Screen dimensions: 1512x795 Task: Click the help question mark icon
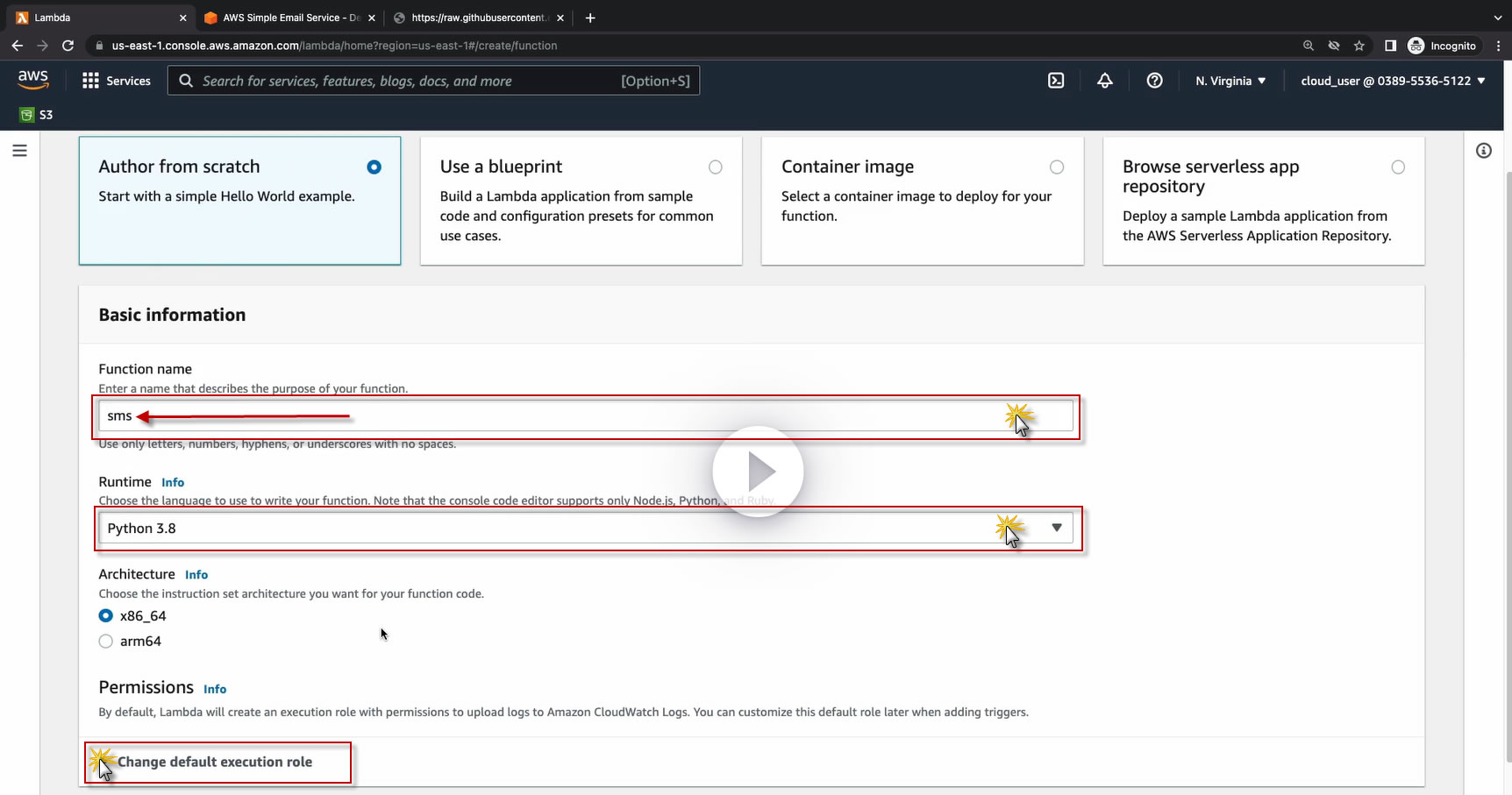(1154, 81)
